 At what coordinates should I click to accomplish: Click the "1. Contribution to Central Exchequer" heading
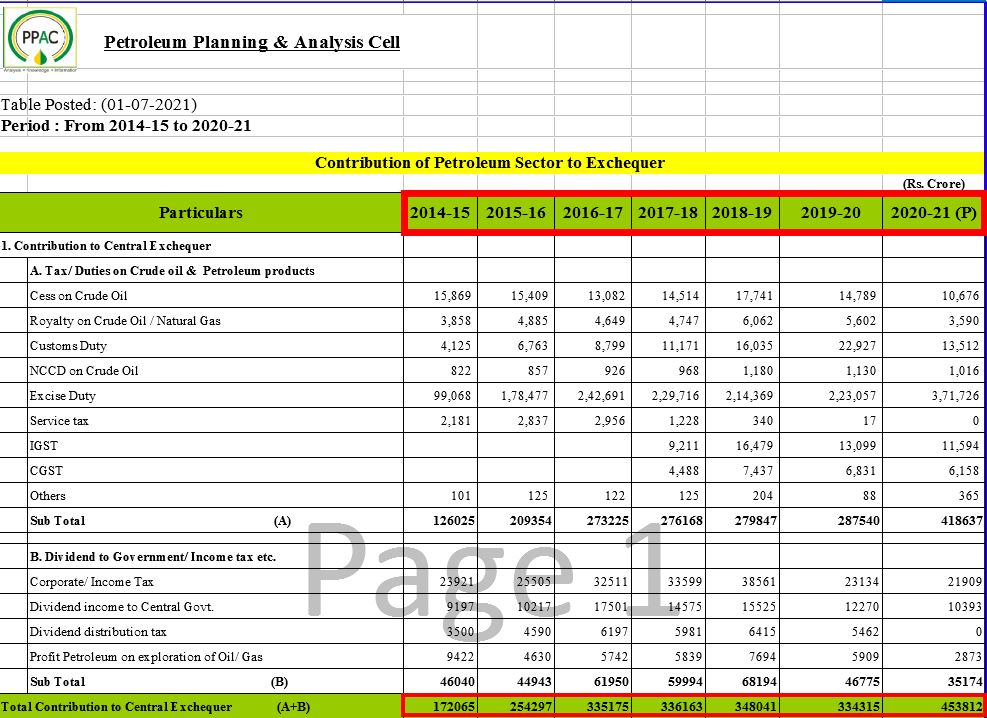pyautogui.click(x=106, y=246)
